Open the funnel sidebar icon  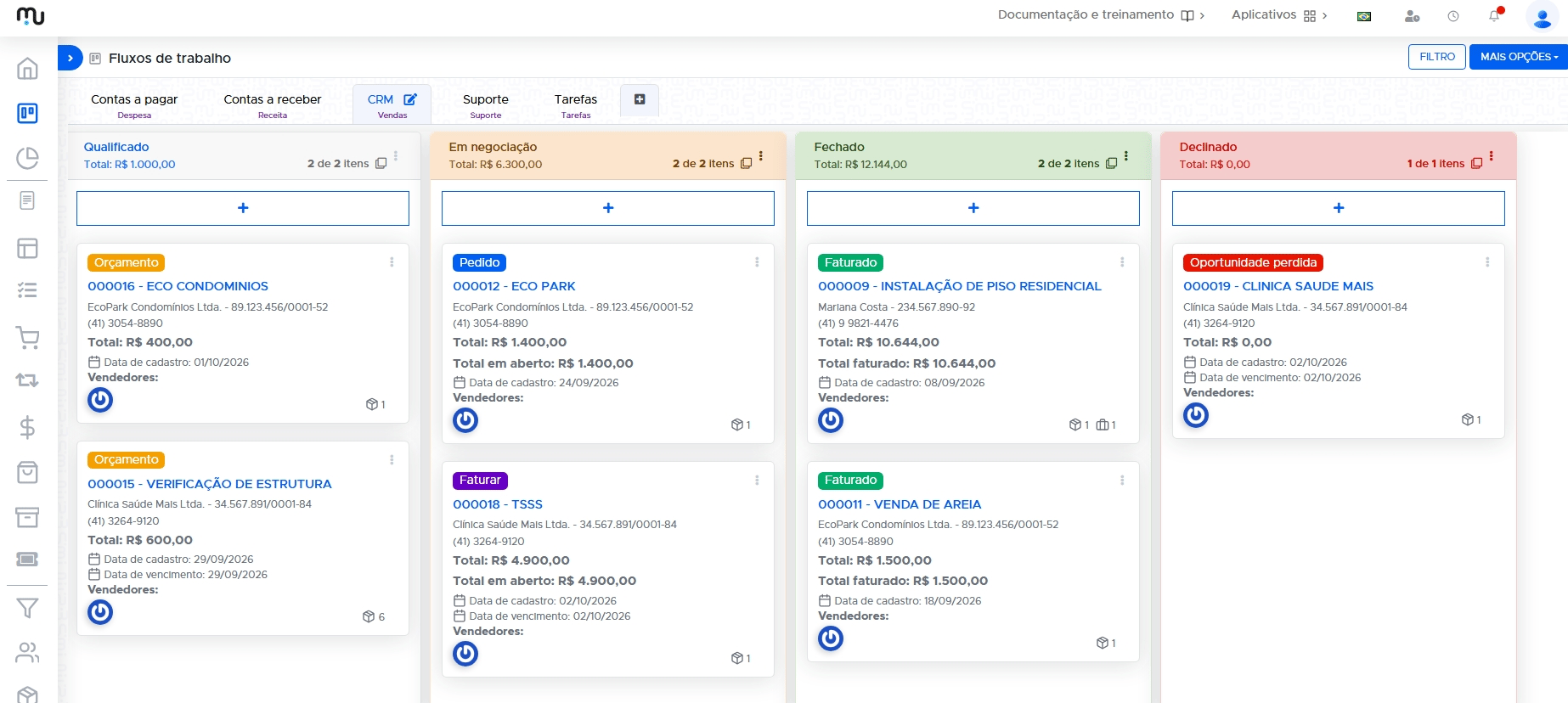click(27, 608)
